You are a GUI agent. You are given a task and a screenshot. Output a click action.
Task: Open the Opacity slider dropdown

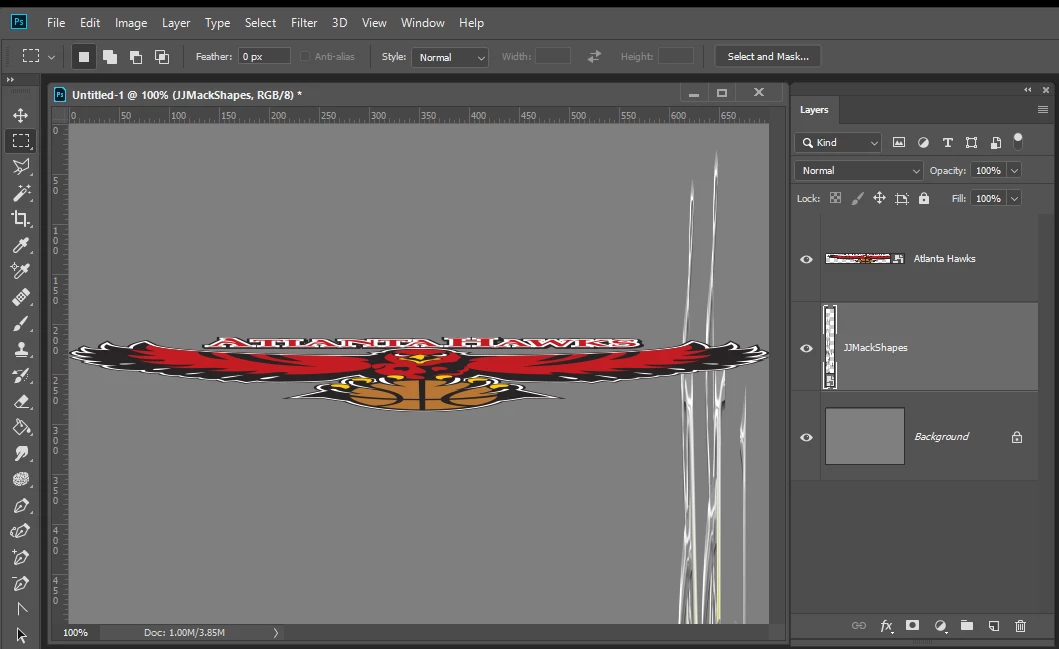pyautogui.click(x=1014, y=171)
